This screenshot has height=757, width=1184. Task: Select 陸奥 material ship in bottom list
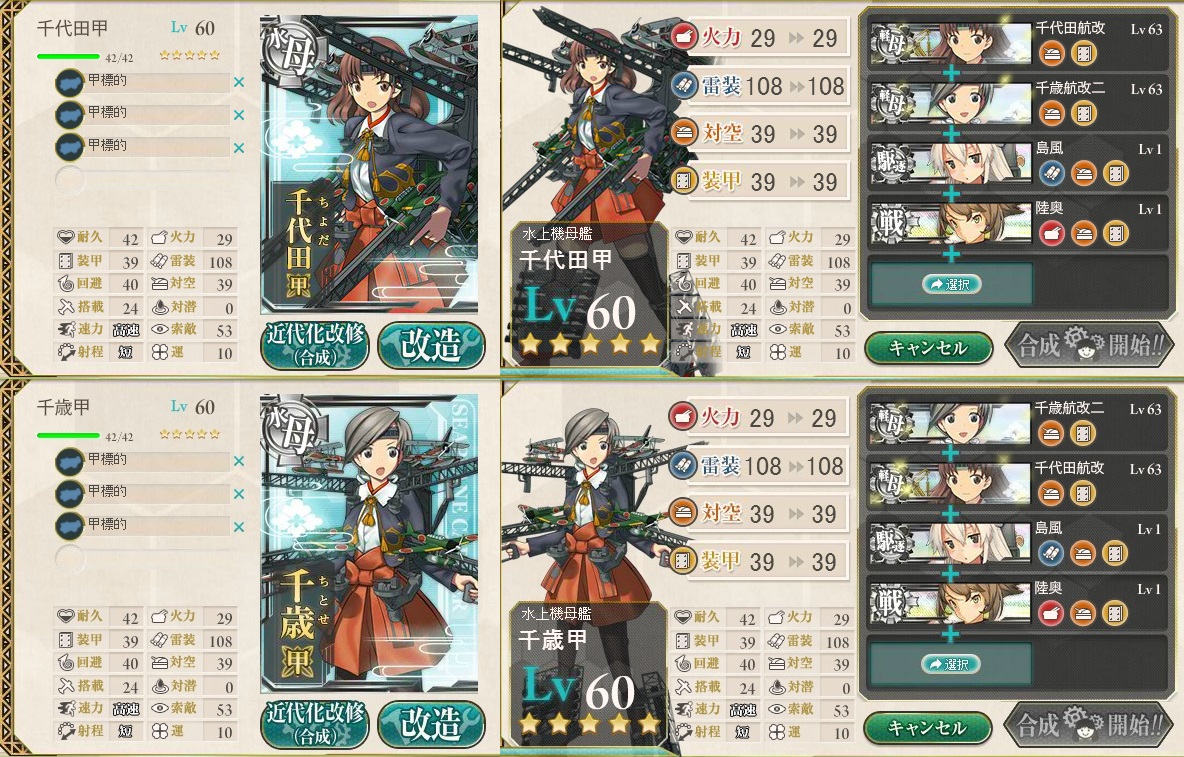click(x=950, y=602)
